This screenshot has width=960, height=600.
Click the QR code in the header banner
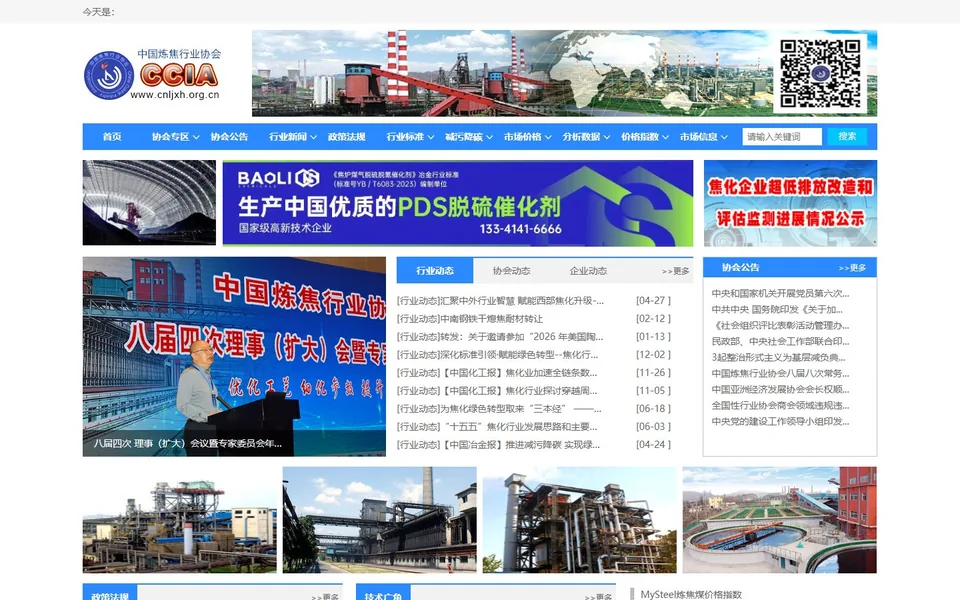point(820,73)
